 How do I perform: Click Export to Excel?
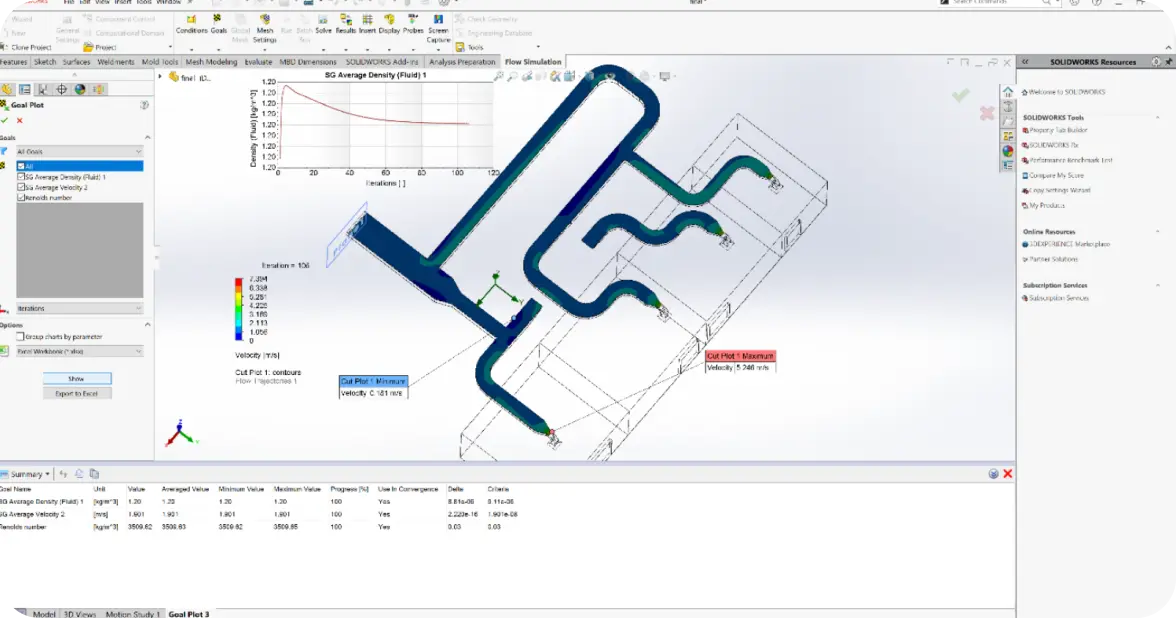[x=76, y=393]
